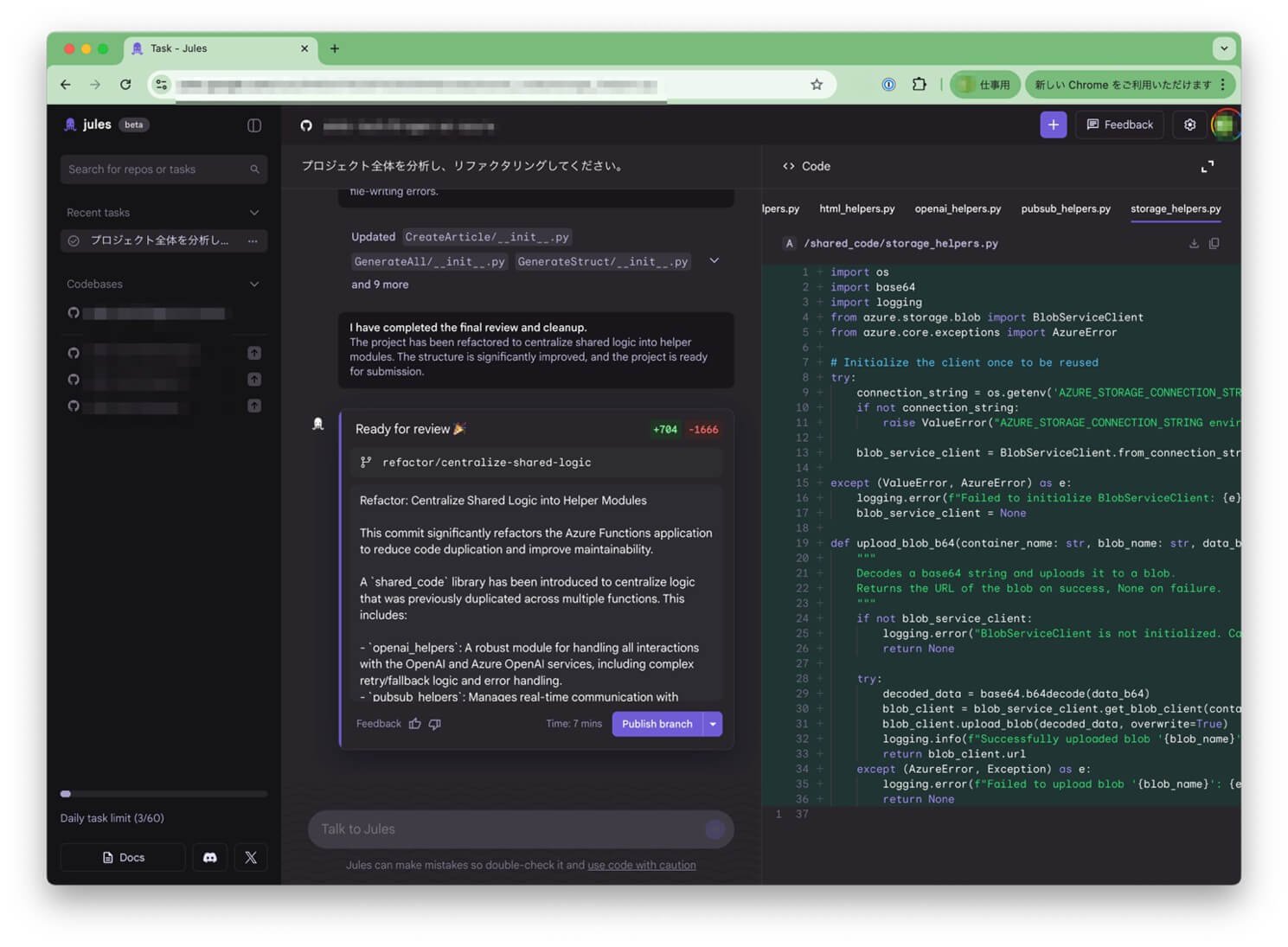Viewport: 1288px width, 947px height.
Task: Go forward in browser history
Action: 95,85
